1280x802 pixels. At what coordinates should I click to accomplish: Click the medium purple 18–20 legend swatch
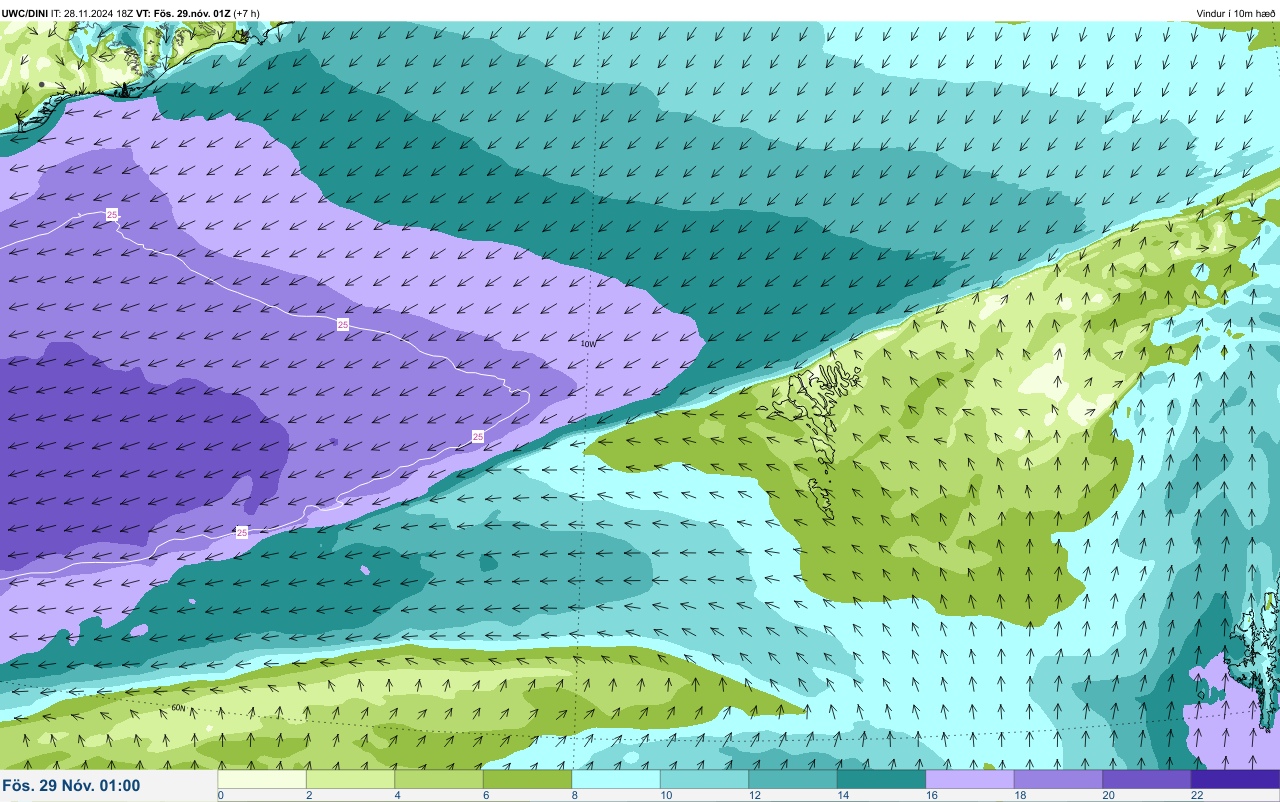pos(1058,778)
